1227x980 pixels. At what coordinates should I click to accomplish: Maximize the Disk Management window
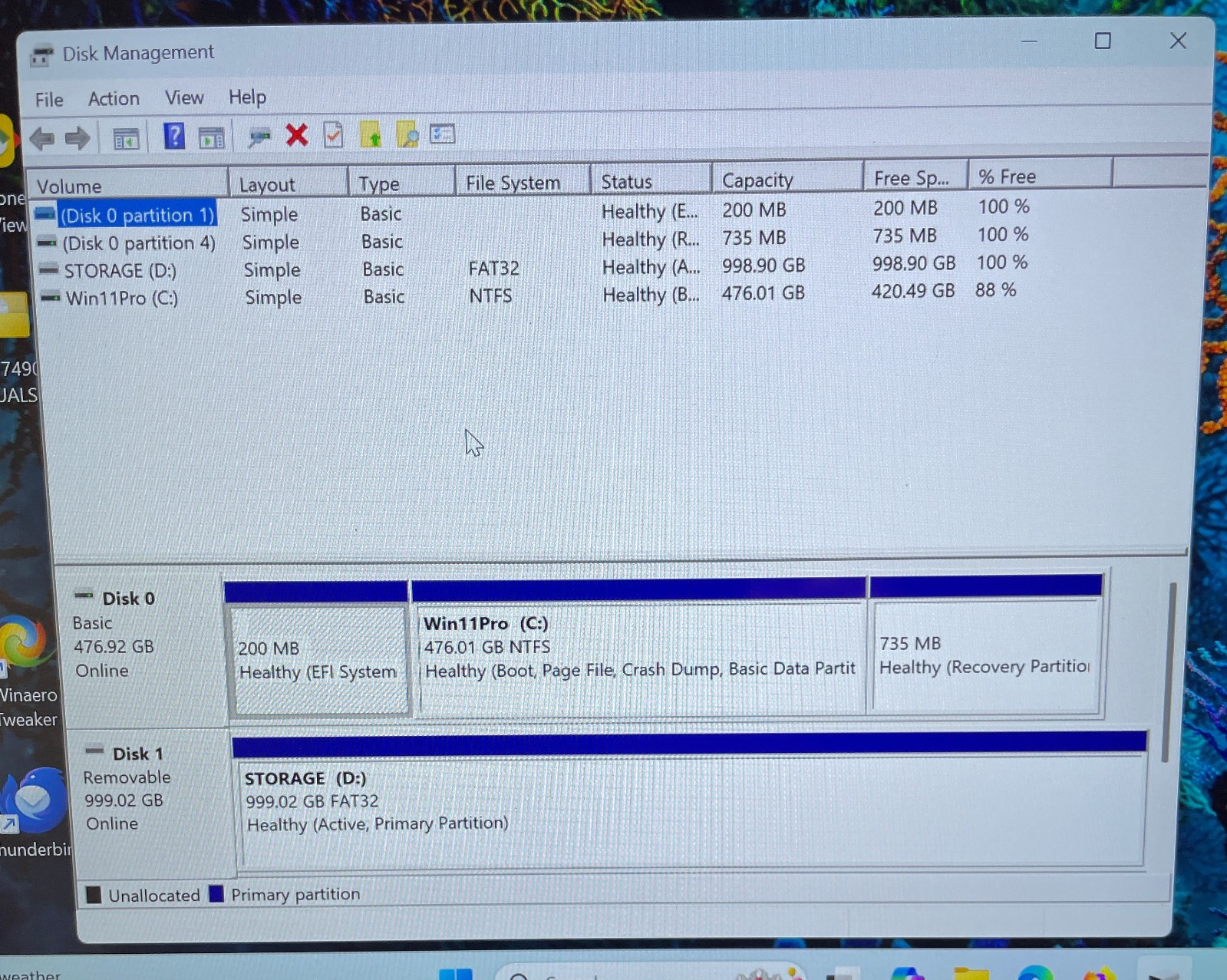[x=1103, y=41]
